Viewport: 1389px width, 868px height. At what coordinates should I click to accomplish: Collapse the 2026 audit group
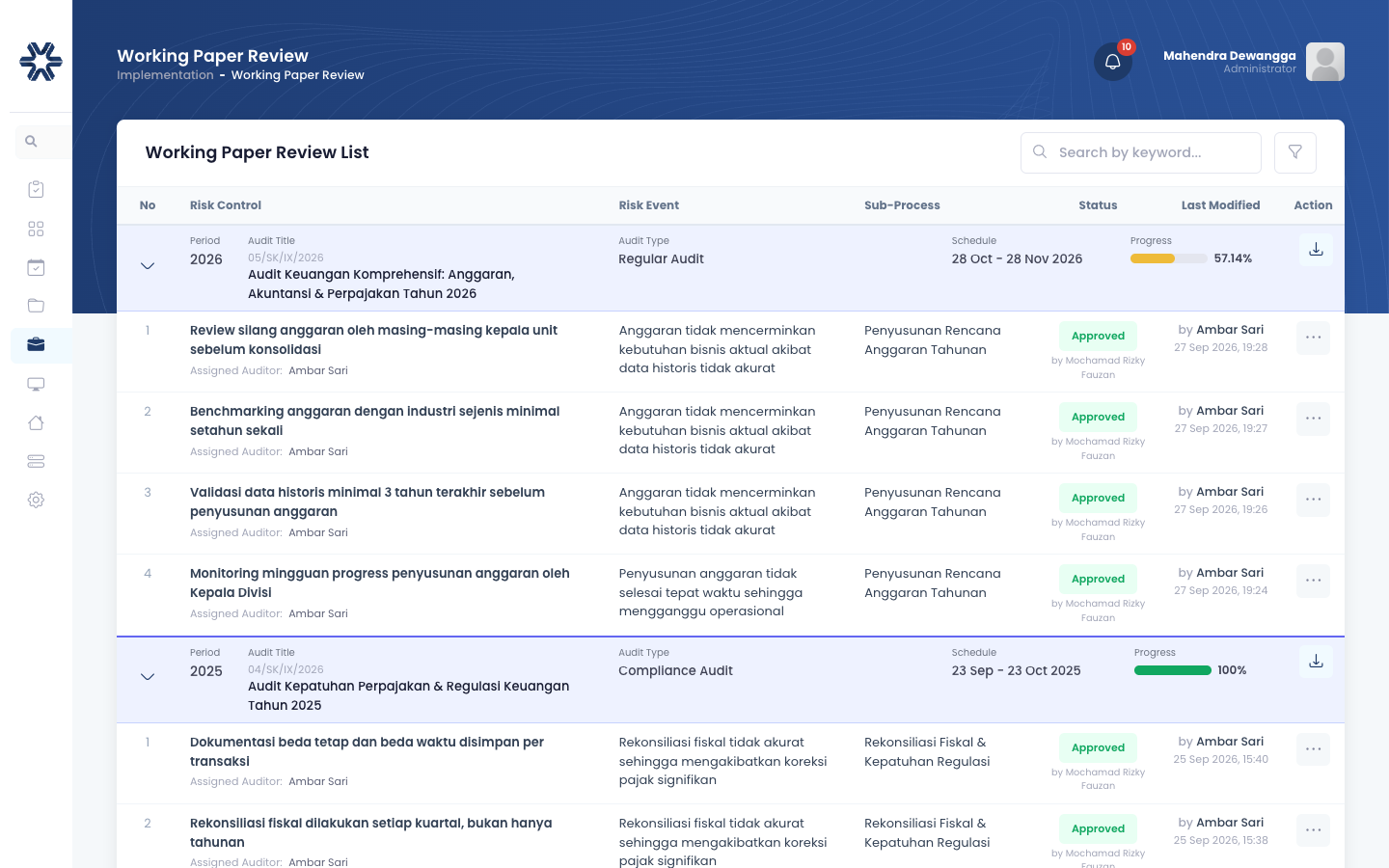pyautogui.click(x=148, y=266)
